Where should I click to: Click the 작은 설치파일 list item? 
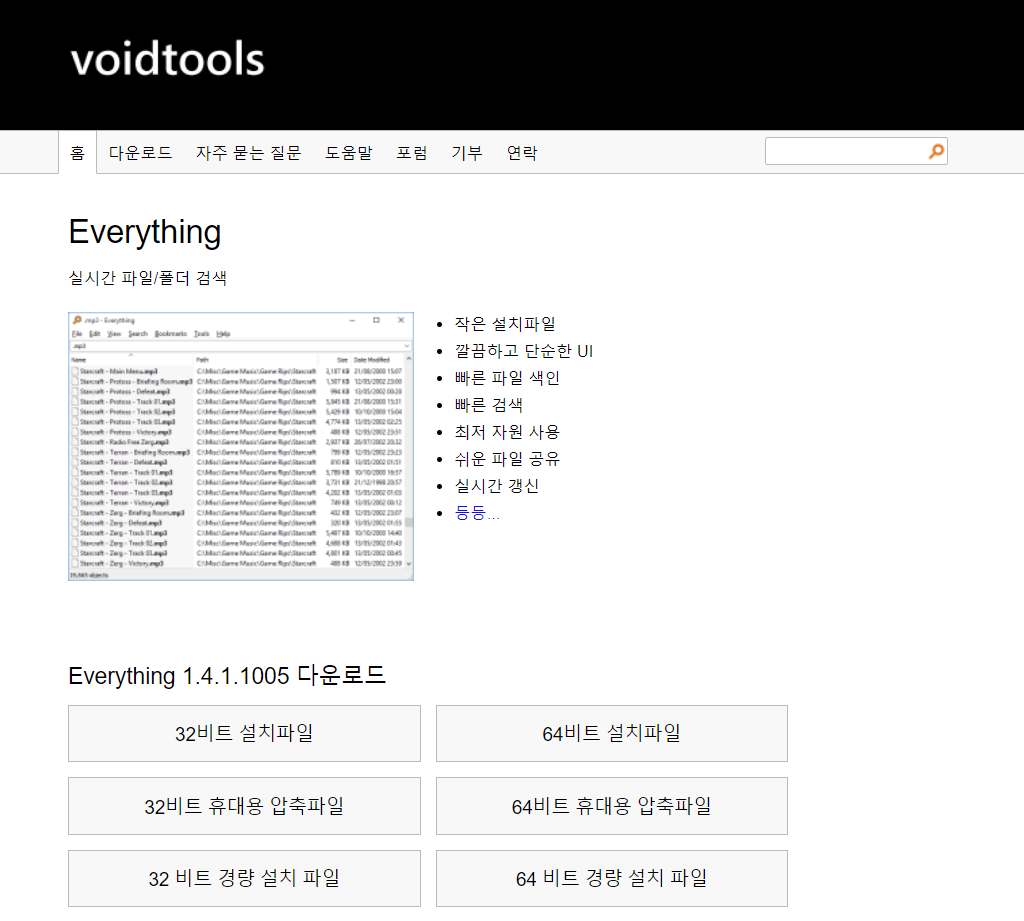pos(505,324)
